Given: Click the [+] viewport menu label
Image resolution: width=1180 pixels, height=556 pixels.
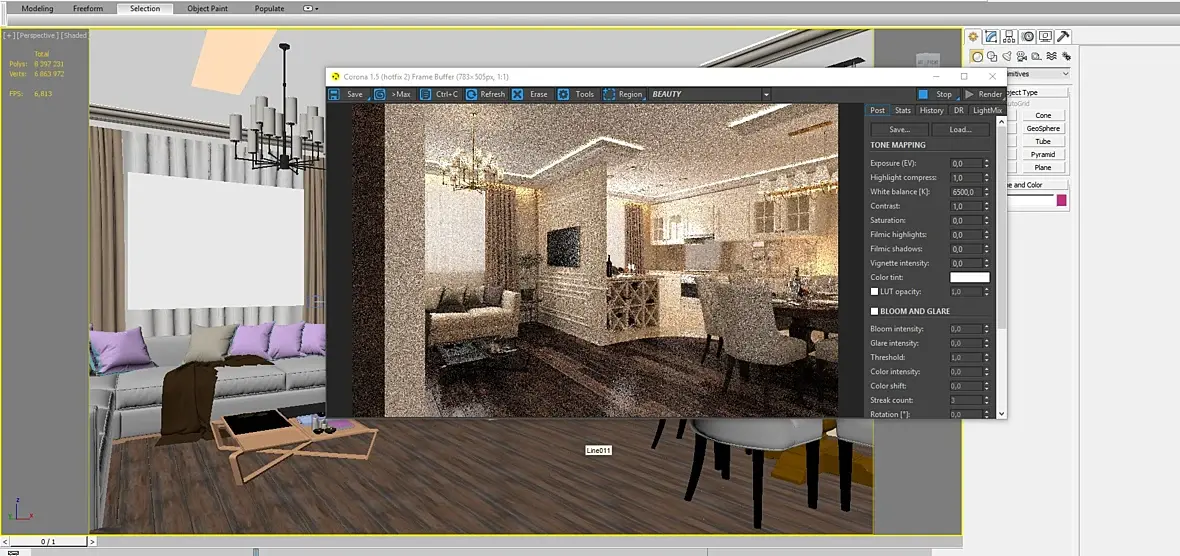Looking at the screenshot, I should click(x=8, y=35).
